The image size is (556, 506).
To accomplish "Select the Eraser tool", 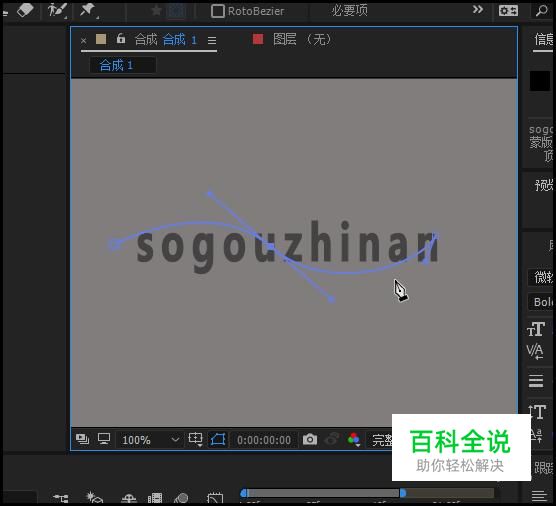I will tap(25, 10).
